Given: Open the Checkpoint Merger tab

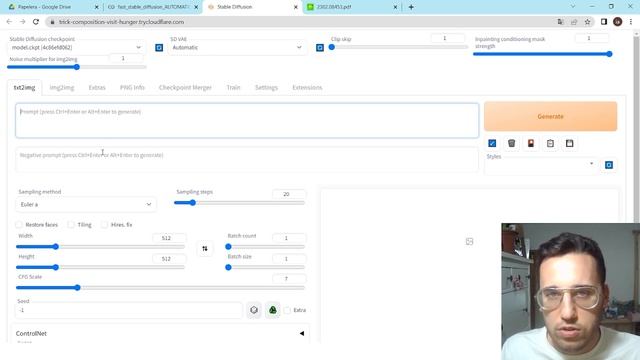Looking at the screenshot, I should 185,87.
